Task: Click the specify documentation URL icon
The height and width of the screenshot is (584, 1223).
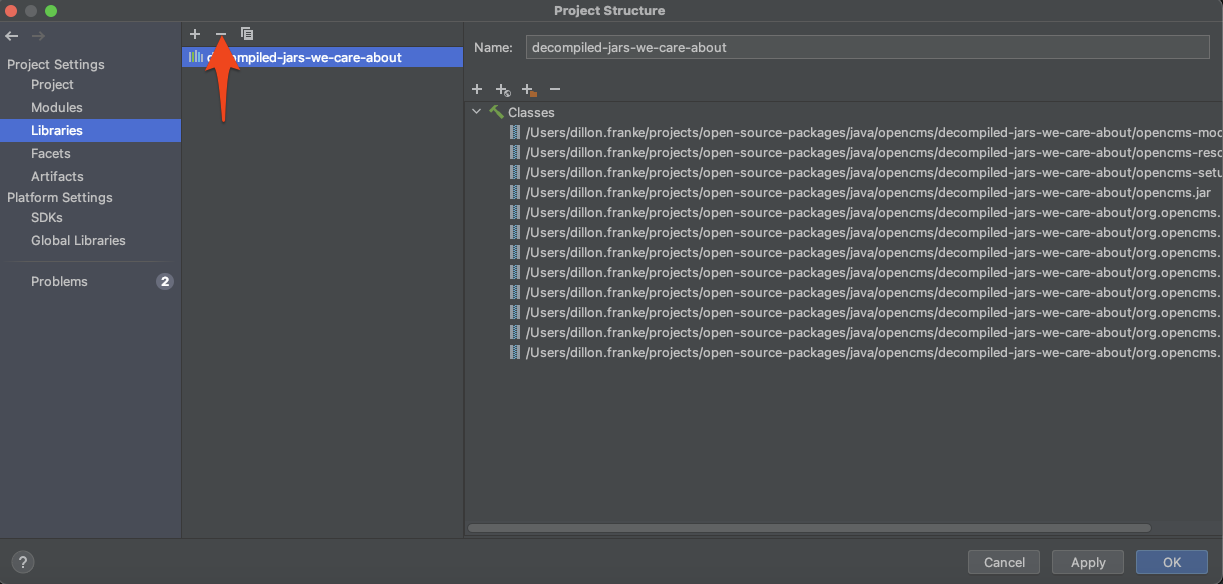Action: click(503, 89)
